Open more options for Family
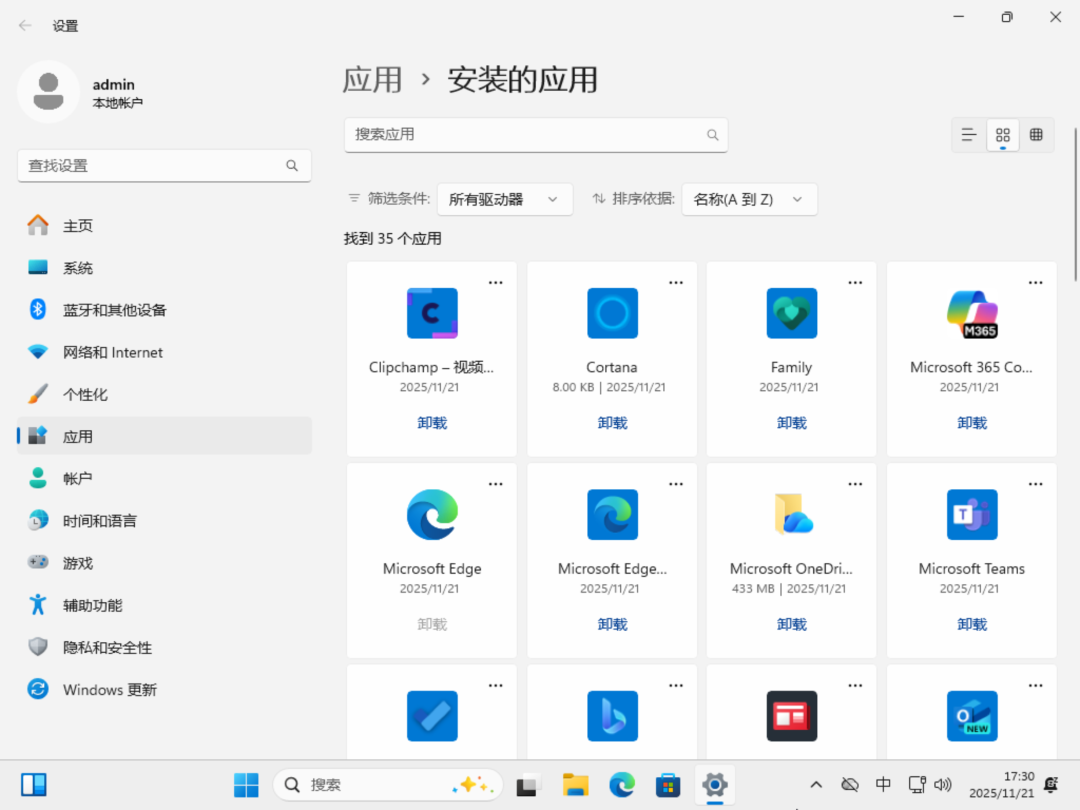The width and height of the screenshot is (1080, 810). pos(855,282)
